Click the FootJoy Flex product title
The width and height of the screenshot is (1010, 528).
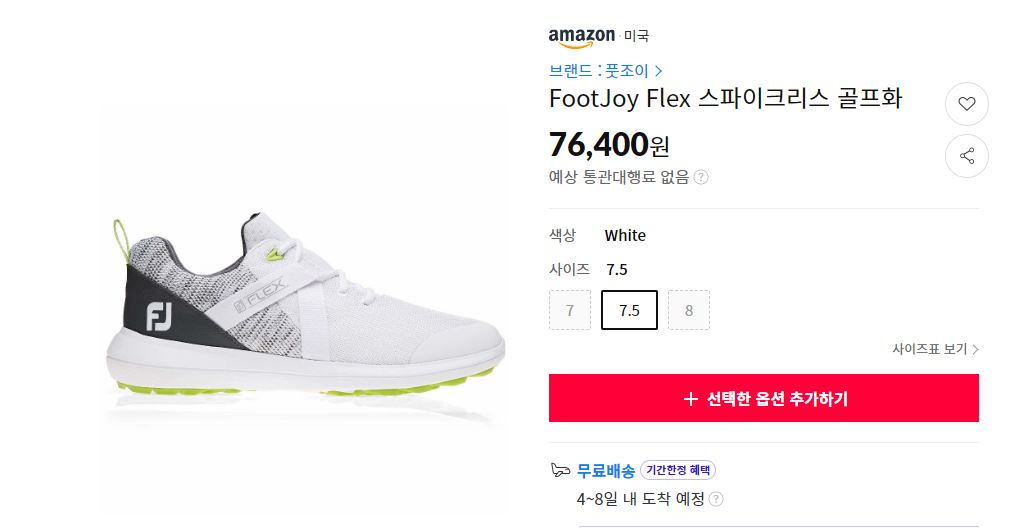pyautogui.click(x=725, y=99)
